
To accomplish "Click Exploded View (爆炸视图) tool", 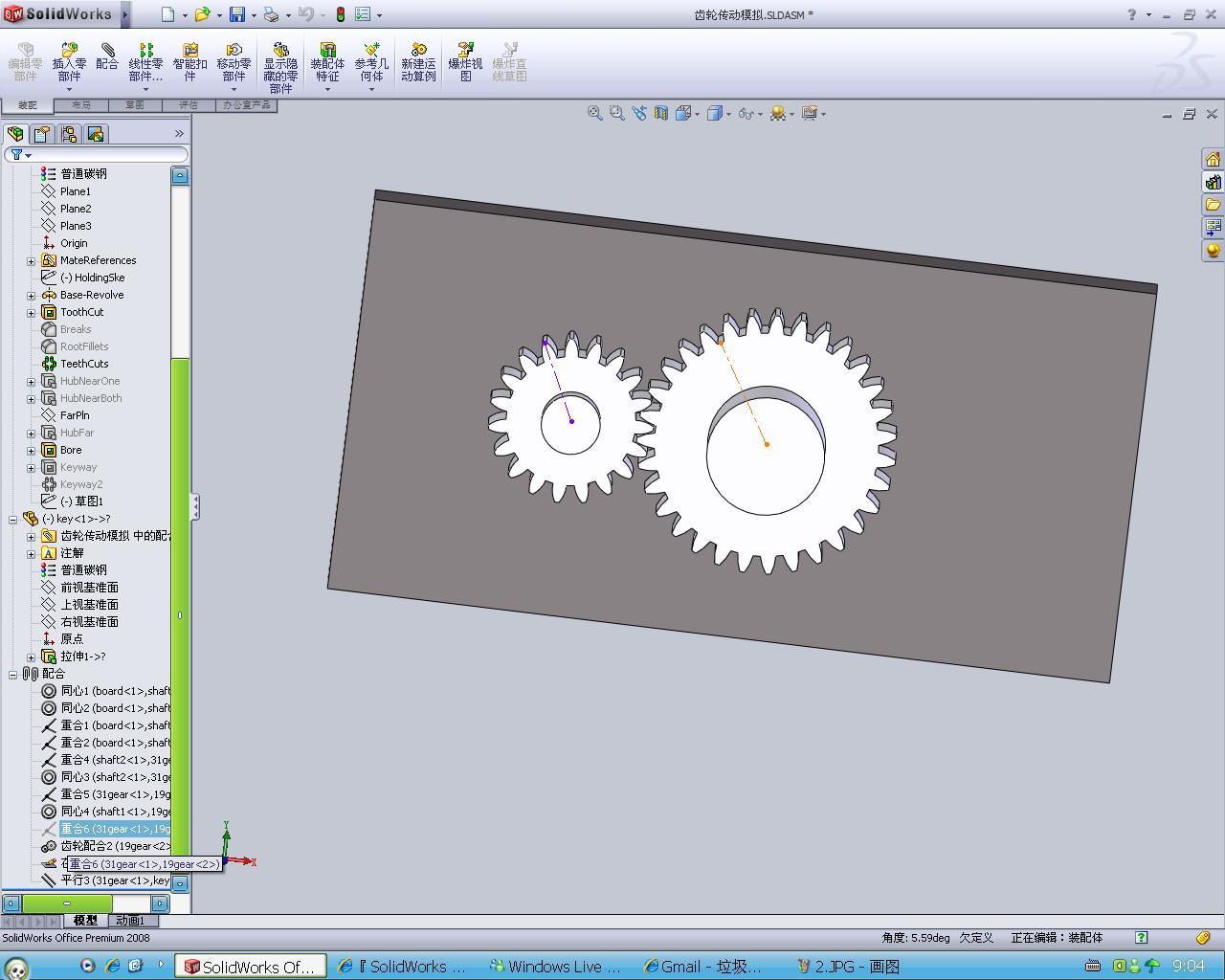I will point(465,62).
